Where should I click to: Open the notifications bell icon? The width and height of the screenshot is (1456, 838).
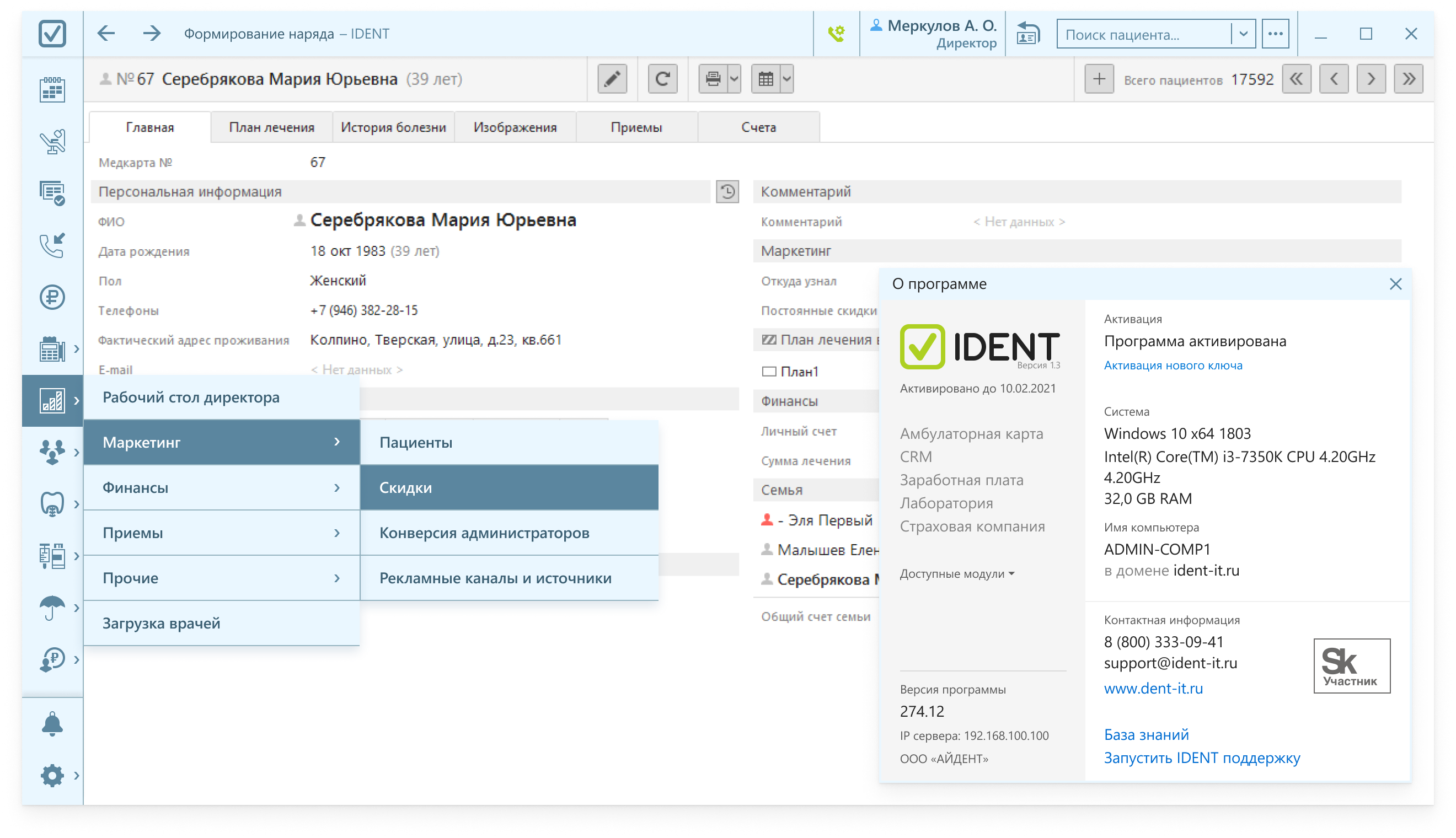coord(52,724)
